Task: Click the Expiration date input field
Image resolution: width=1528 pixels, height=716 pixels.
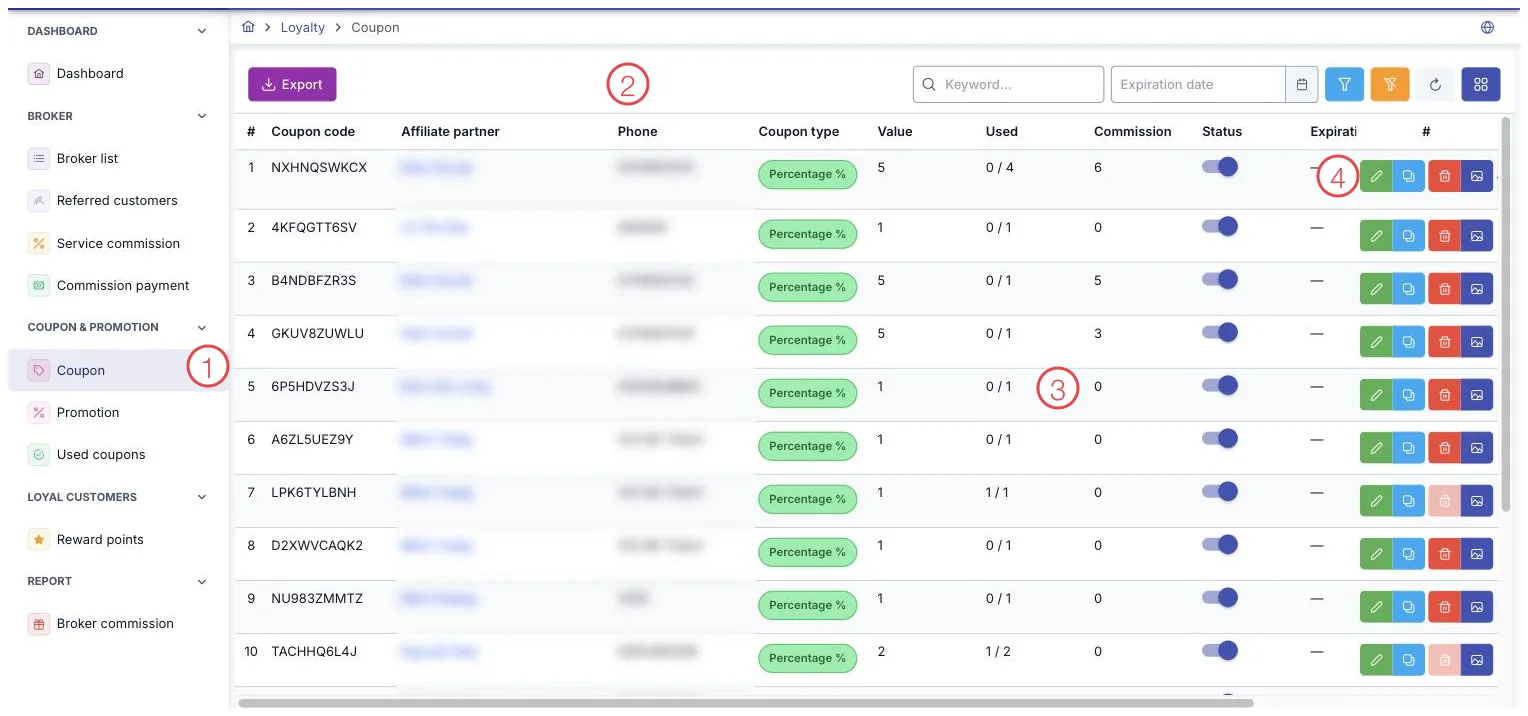Action: (1198, 85)
